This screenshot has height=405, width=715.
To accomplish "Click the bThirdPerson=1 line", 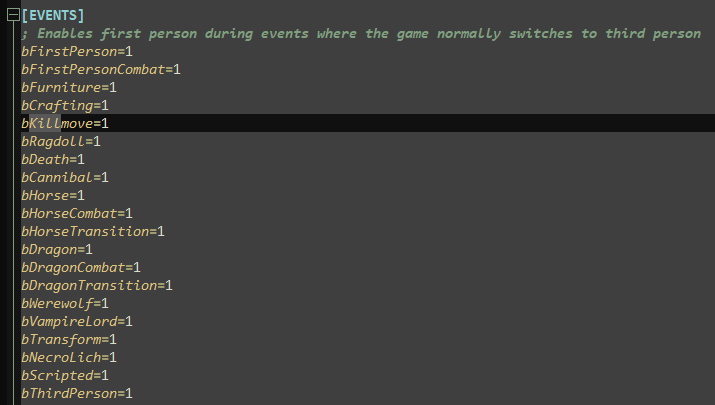I will pyautogui.click(x=77, y=394).
